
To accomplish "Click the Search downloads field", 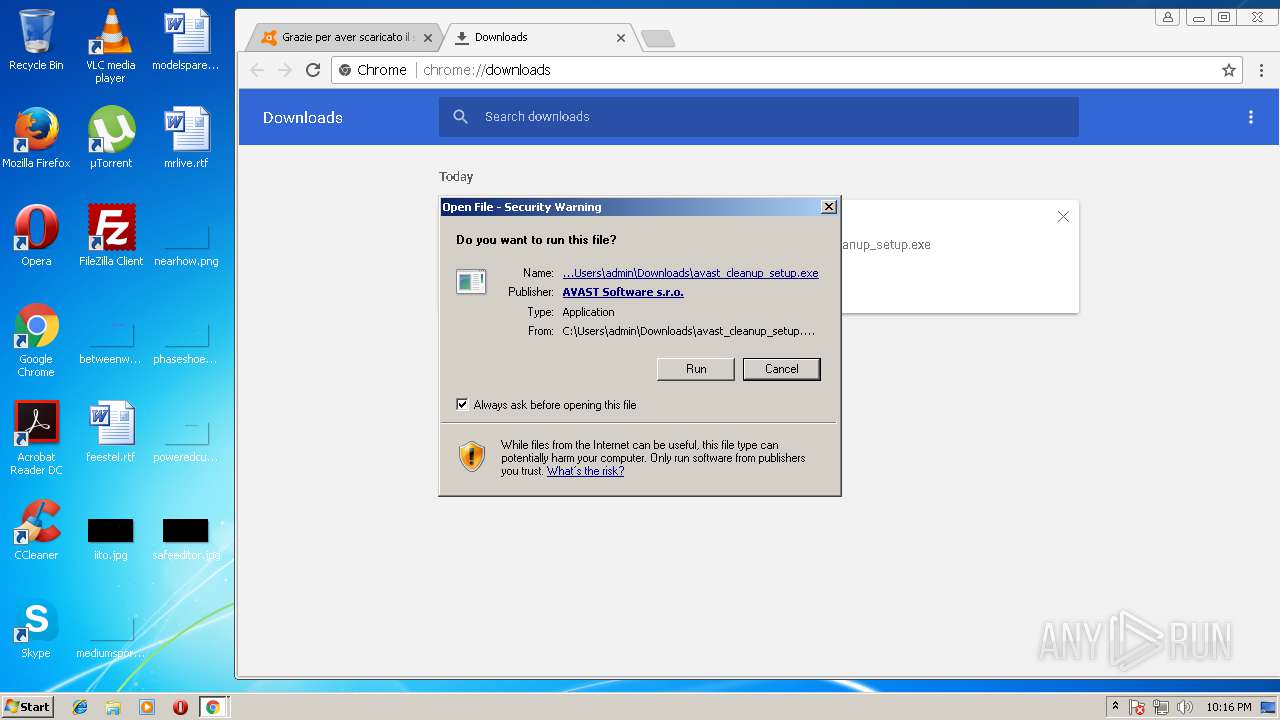I will 759,117.
